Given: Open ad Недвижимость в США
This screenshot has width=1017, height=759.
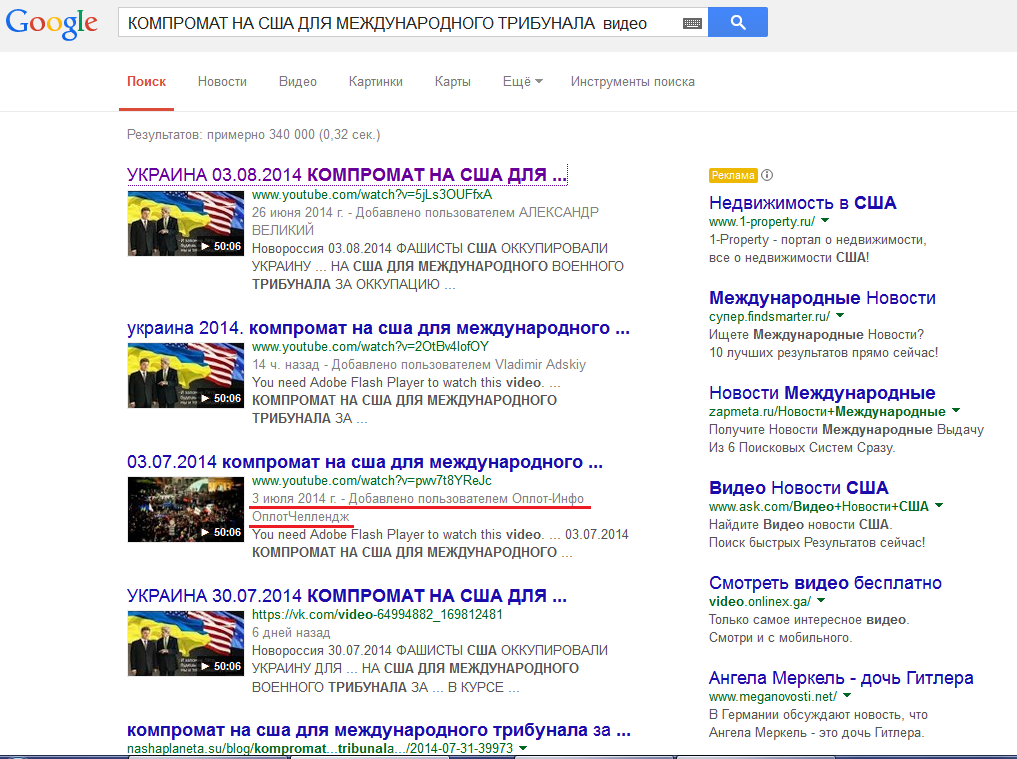Looking at the screenshot, I should pos(802,203).
